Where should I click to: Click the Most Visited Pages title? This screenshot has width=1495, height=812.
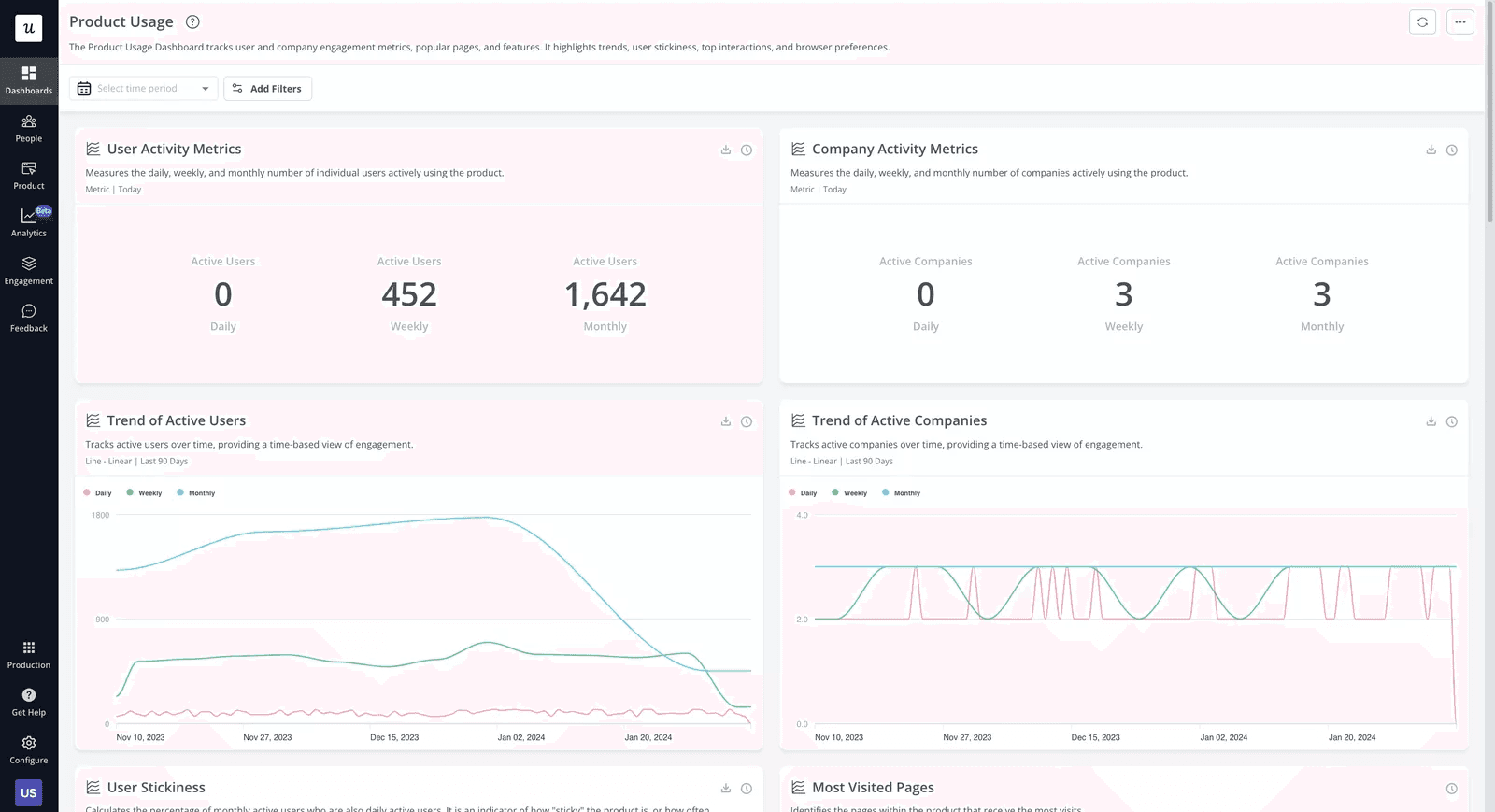coord(874,788)
